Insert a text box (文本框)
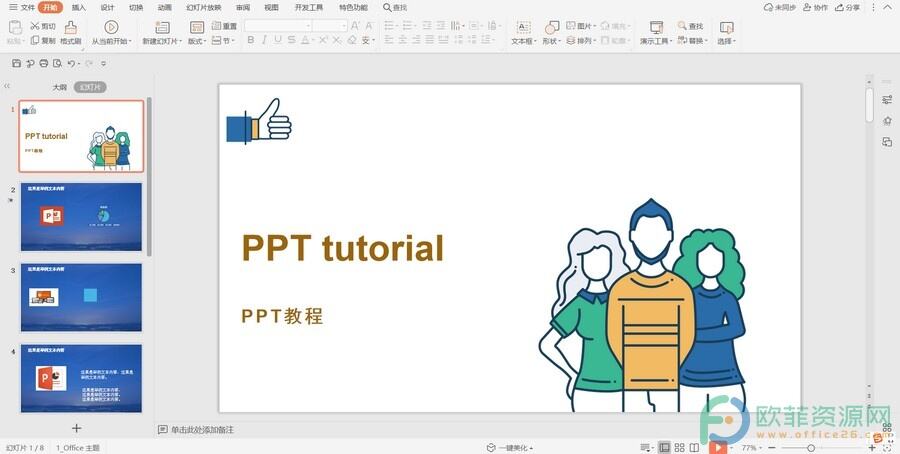900x454 pixels. point(522,27)
